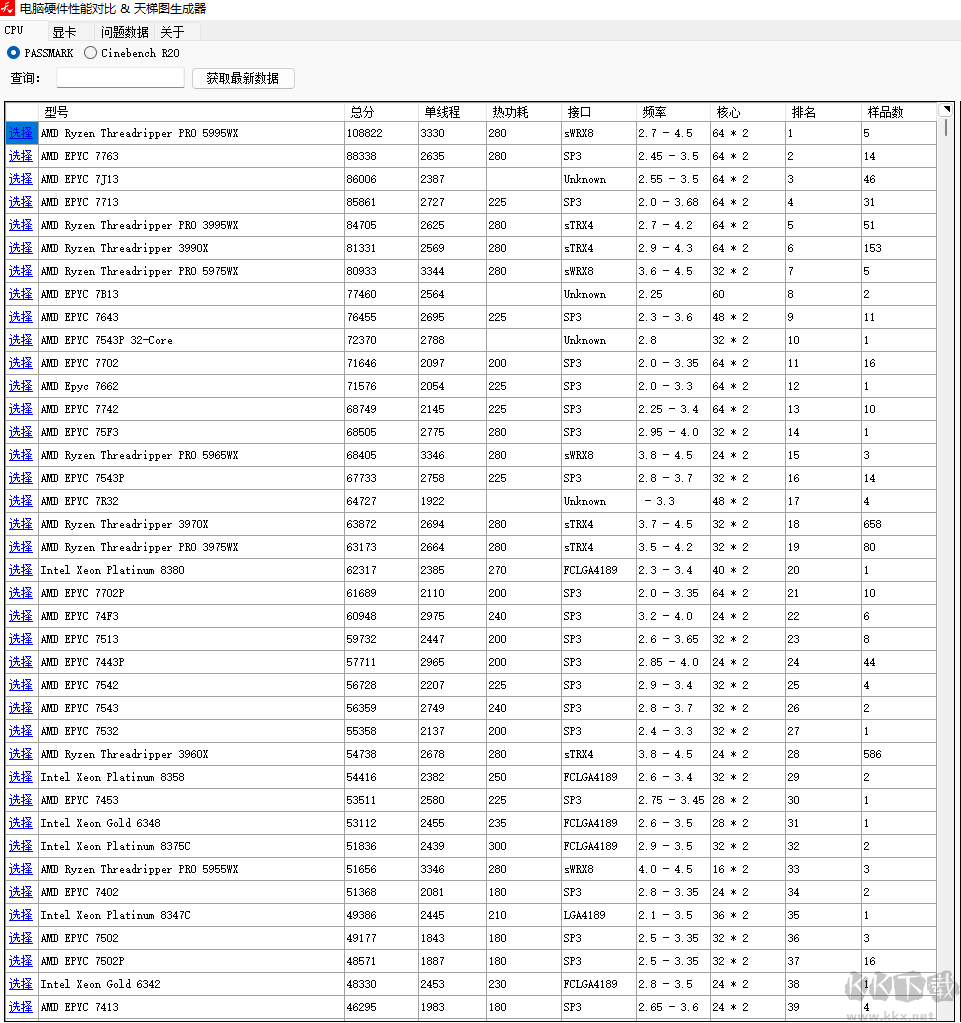
Task: Click the scroll-up arrow of the table scrollbar
Action: [945, 110]
